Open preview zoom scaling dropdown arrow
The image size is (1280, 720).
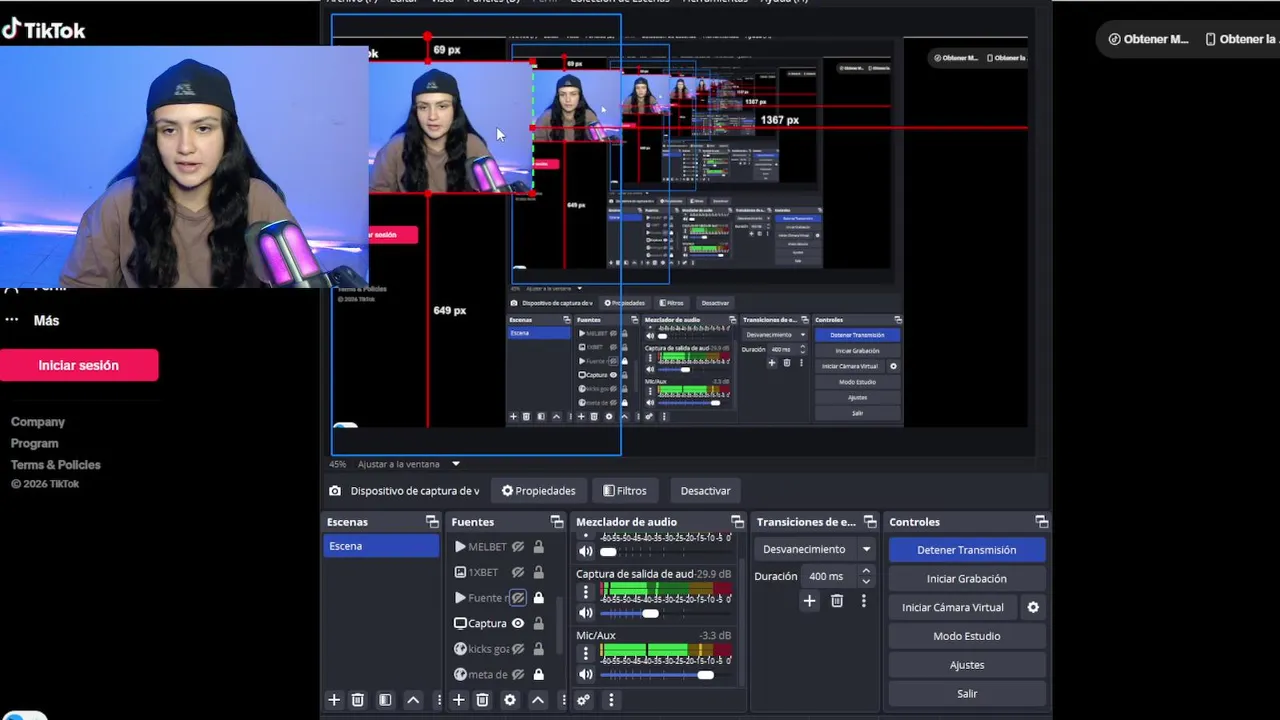456,464
